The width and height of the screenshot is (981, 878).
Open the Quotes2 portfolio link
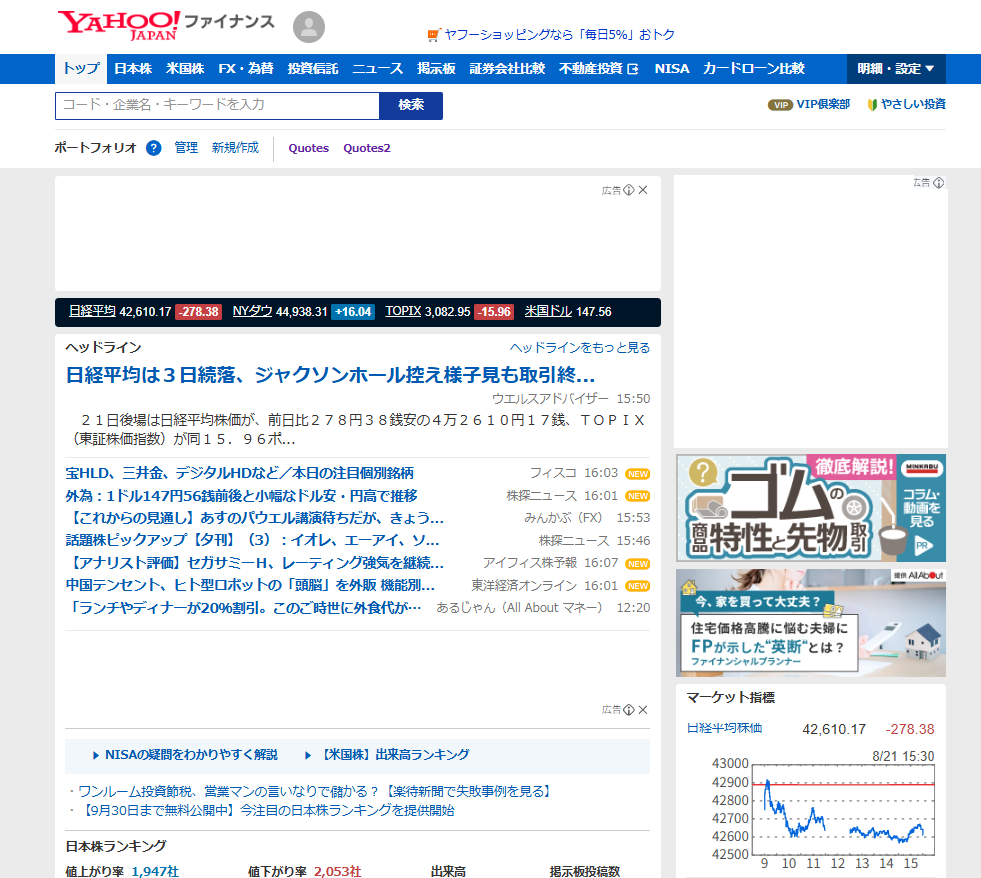(x=367, y=148)
